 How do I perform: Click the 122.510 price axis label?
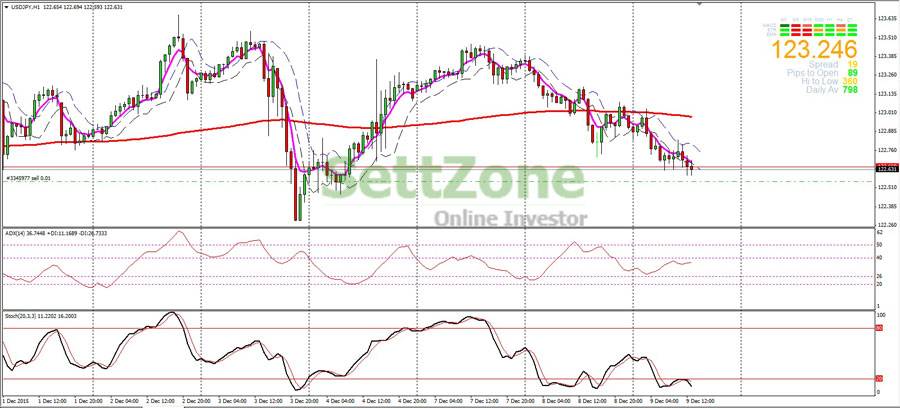click(887, 188)
